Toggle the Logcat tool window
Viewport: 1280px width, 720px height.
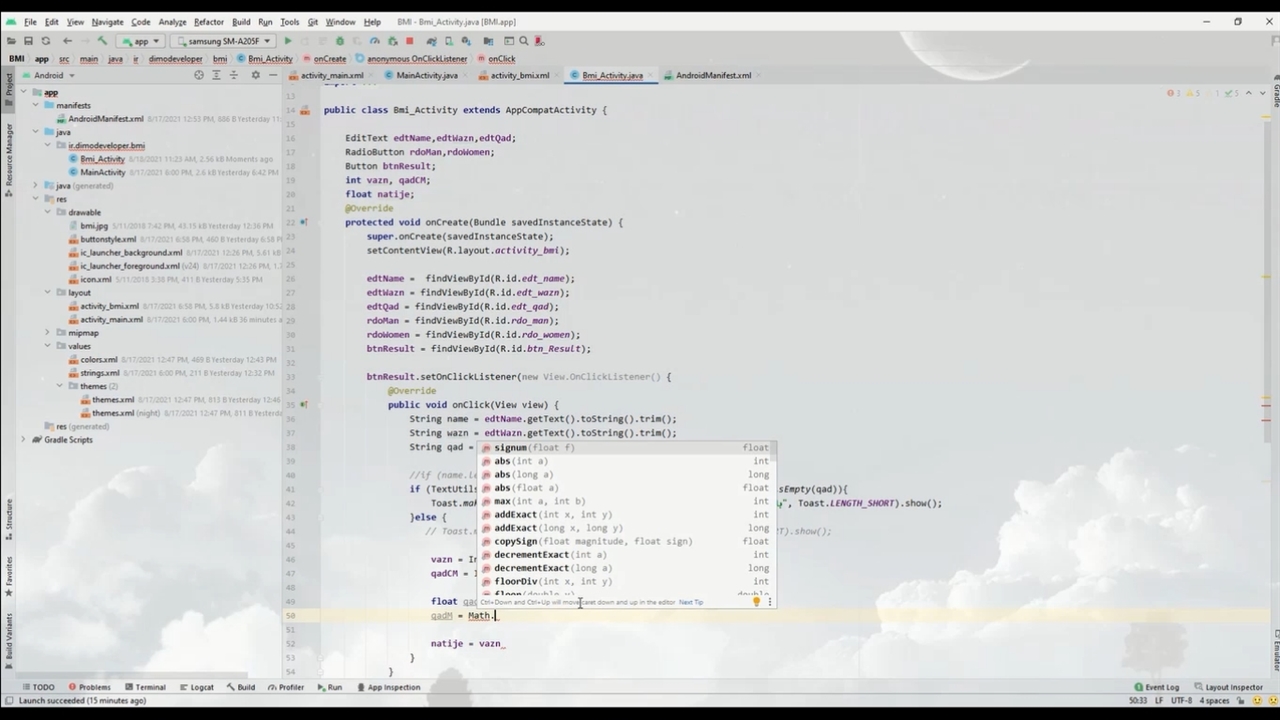(x=197, y=687)
